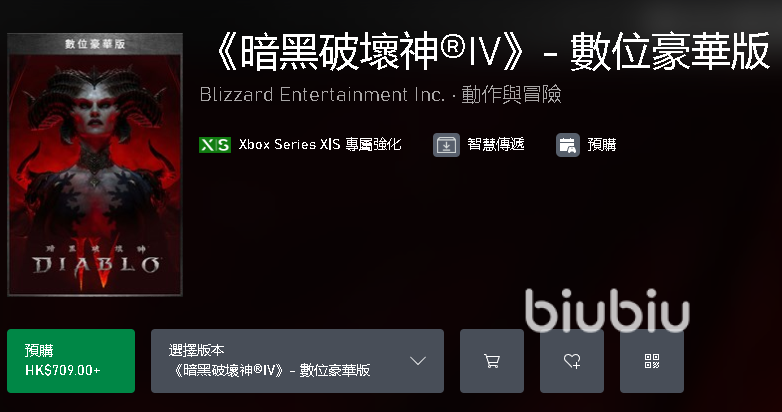Select the Smart Delivery download icon
This screenshot has width=782, height=412.
pyautogui.click(x=446, y=145)
